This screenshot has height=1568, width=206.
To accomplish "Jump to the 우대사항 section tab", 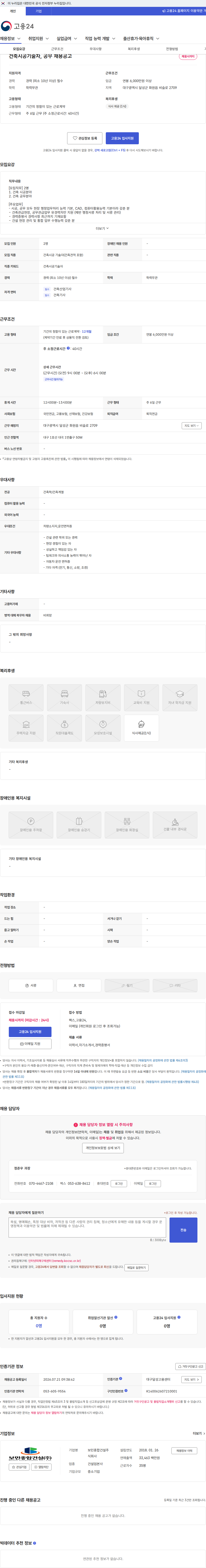I will (96, 49).
